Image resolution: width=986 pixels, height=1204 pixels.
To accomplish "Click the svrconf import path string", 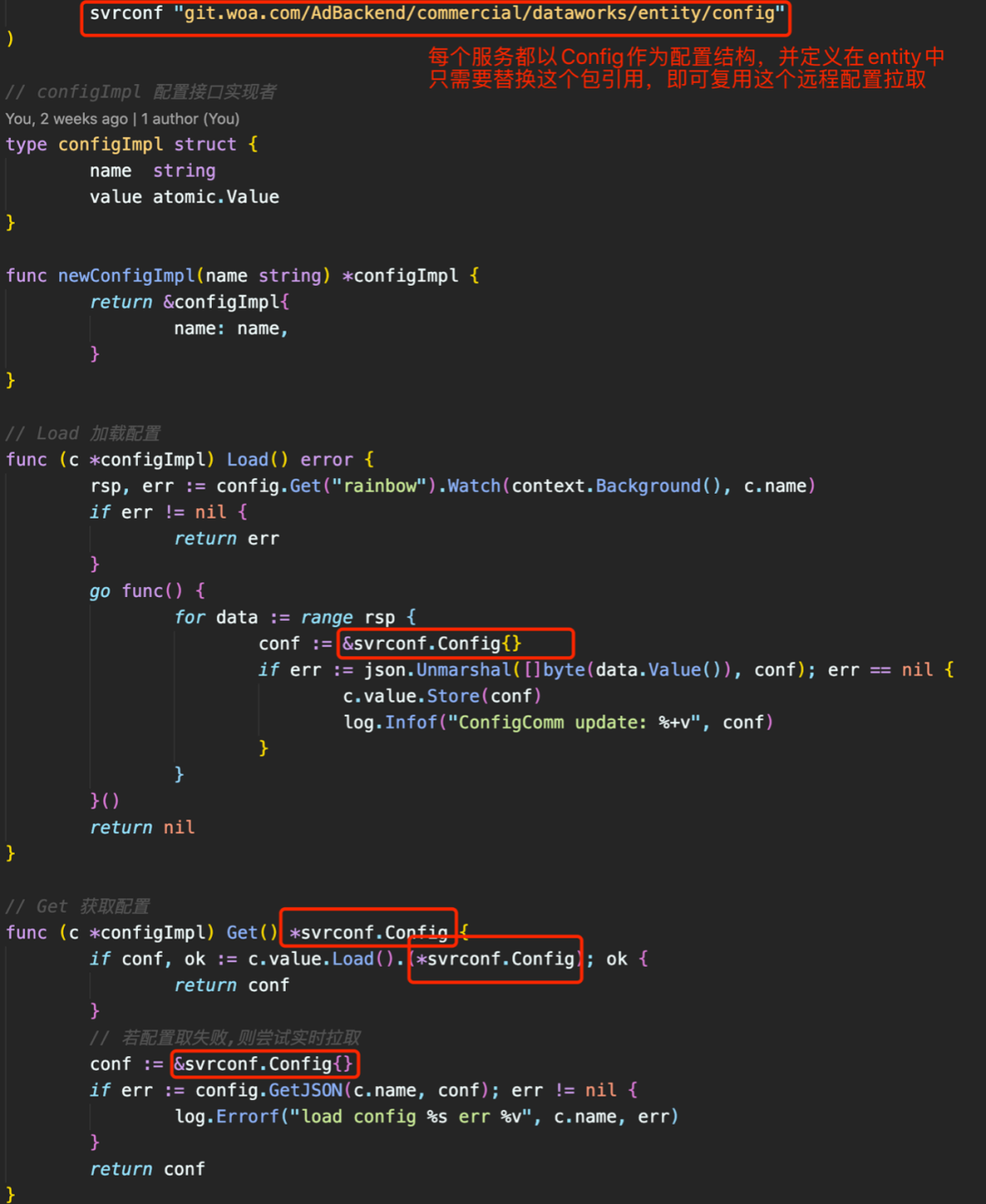I will (479, 14).
